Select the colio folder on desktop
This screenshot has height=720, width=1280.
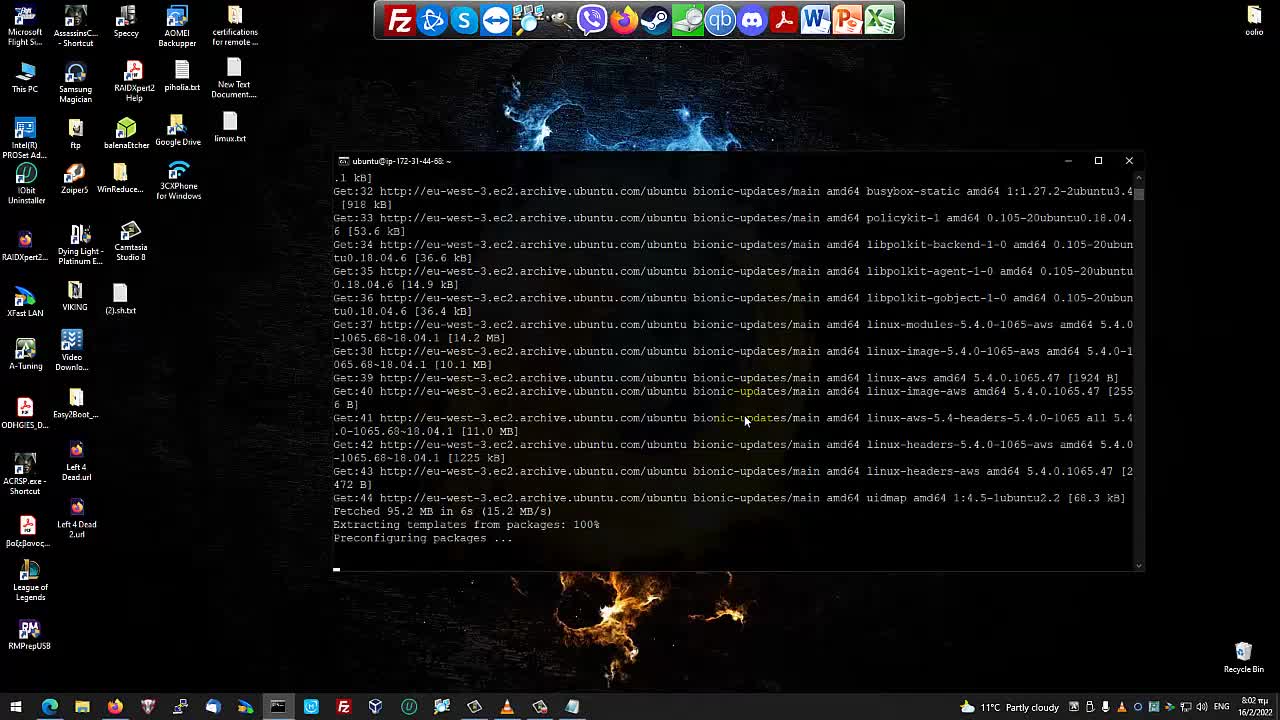(1254, 21)
